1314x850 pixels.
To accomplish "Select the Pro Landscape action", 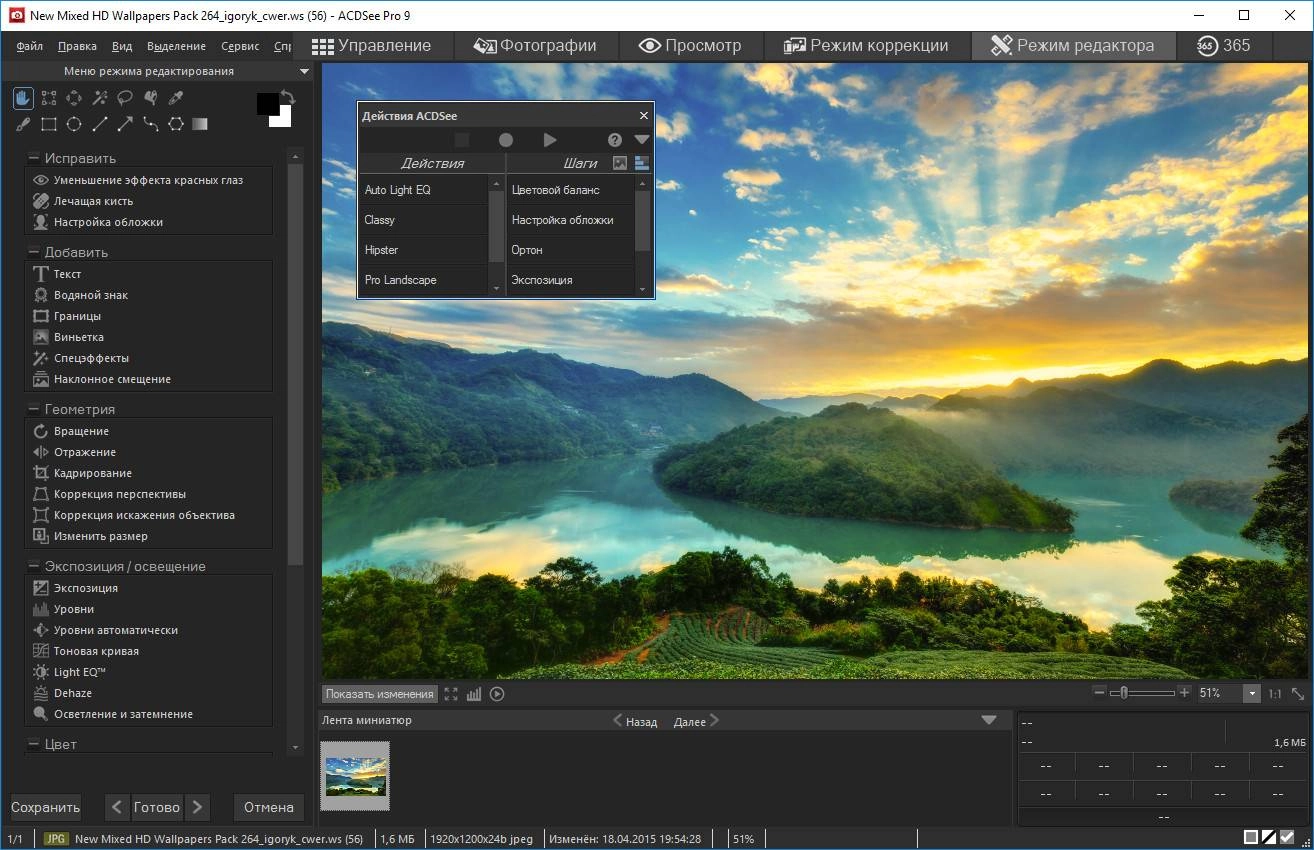I will click(424, 280).
